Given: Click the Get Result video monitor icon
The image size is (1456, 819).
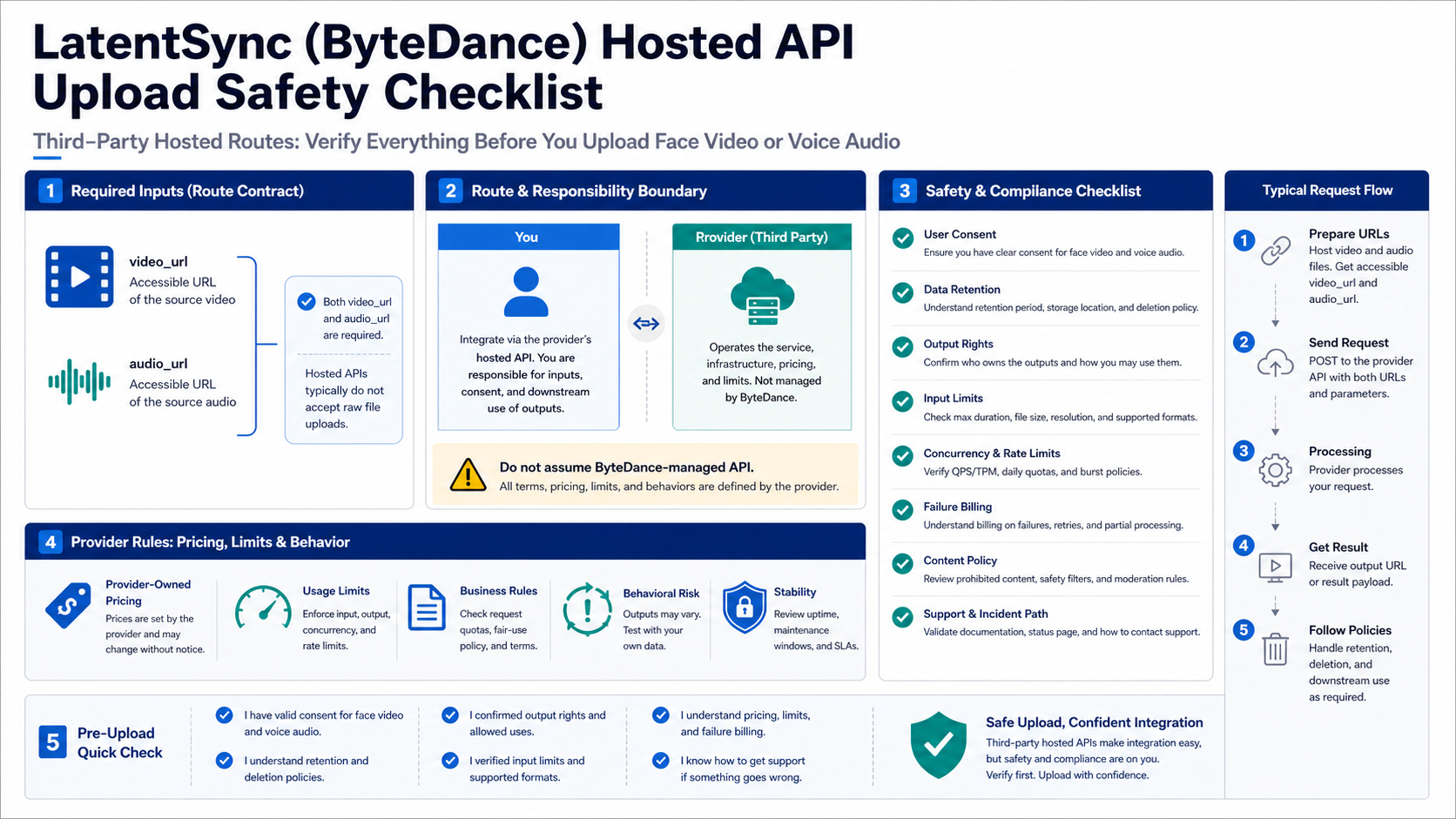Looking at the screenshot, I should (x=1276, y=567).
